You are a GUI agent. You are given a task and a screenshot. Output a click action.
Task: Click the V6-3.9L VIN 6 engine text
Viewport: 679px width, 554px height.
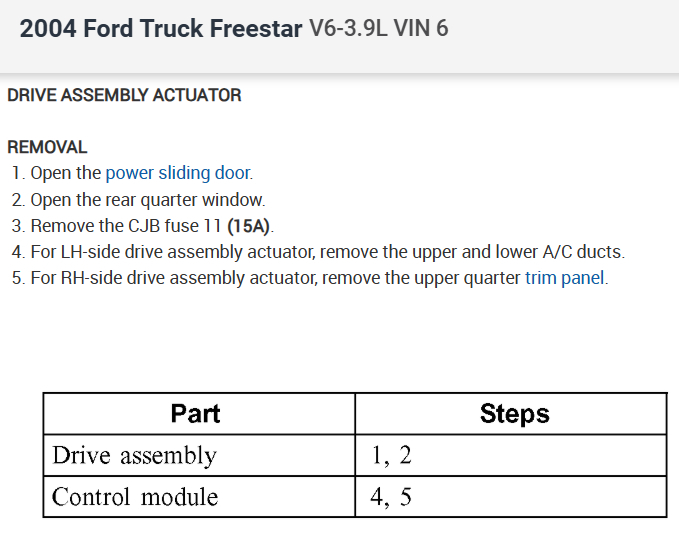point(379,28)
